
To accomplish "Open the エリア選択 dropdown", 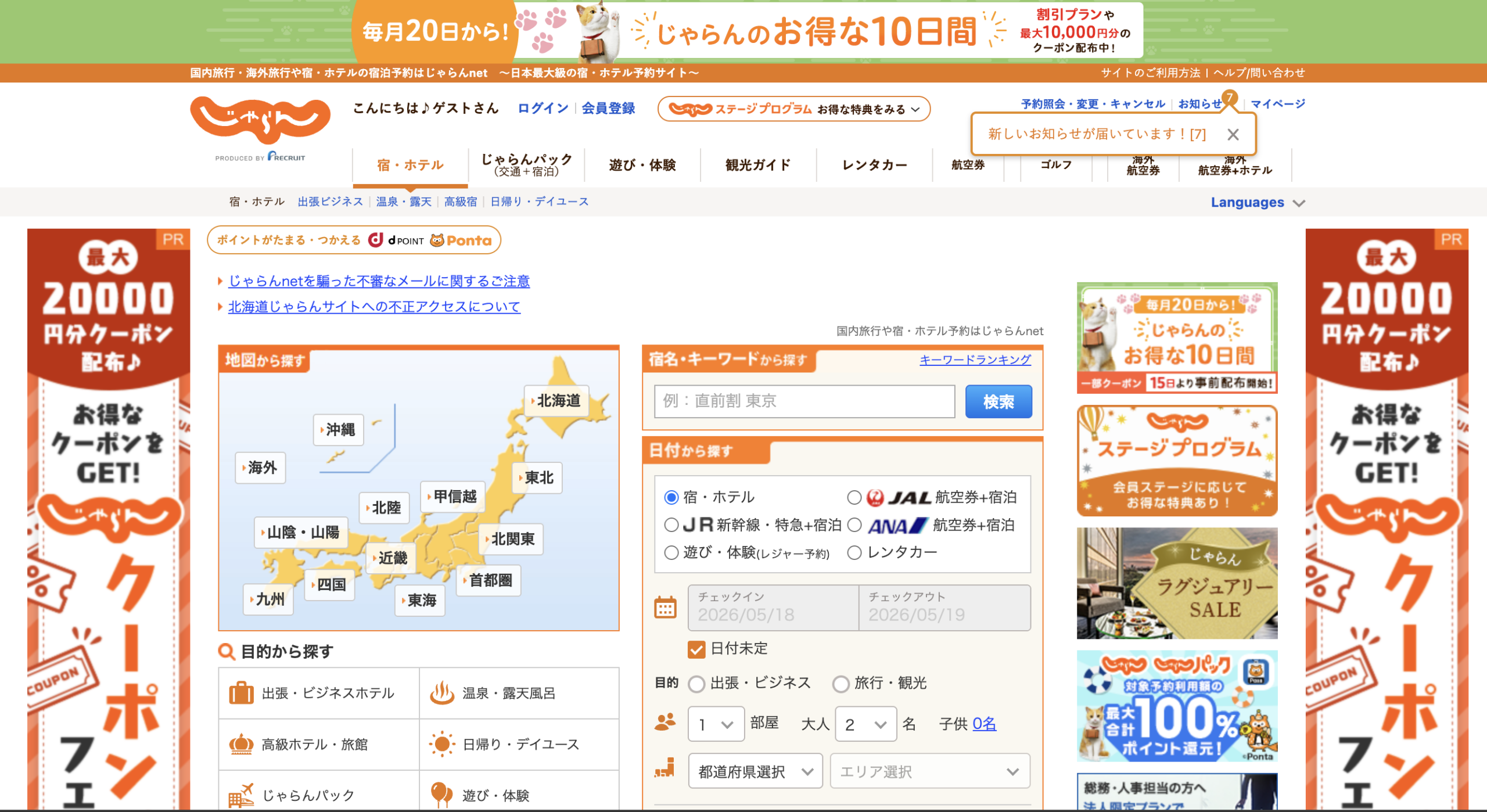I will pyautogui.click(x=929, y=771).
